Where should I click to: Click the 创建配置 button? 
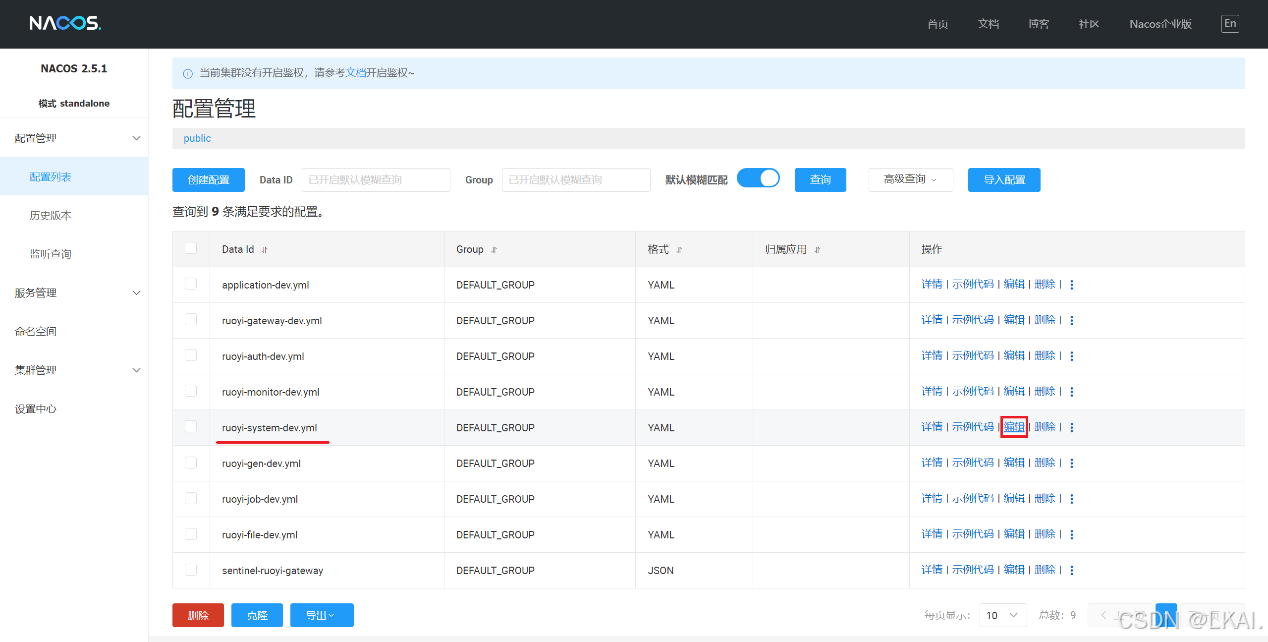(208, 180)
